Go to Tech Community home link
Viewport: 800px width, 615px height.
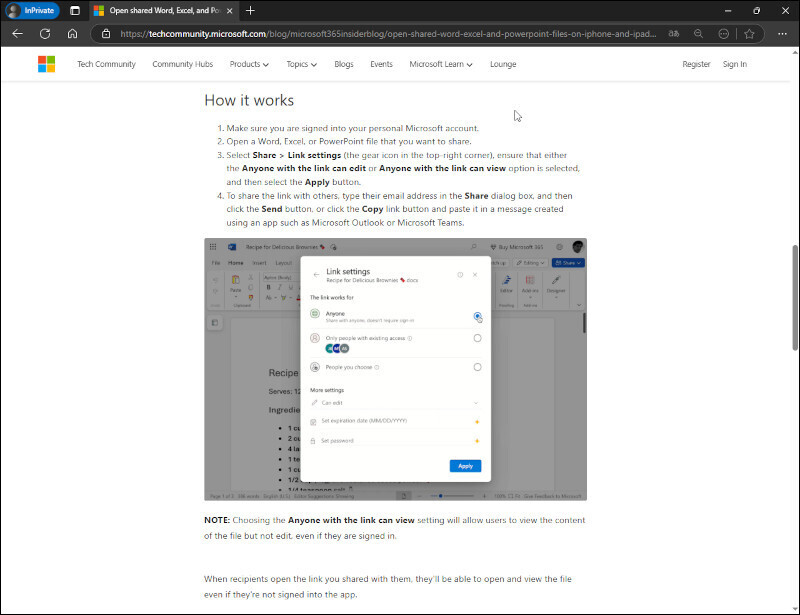(x=107, y=64)
